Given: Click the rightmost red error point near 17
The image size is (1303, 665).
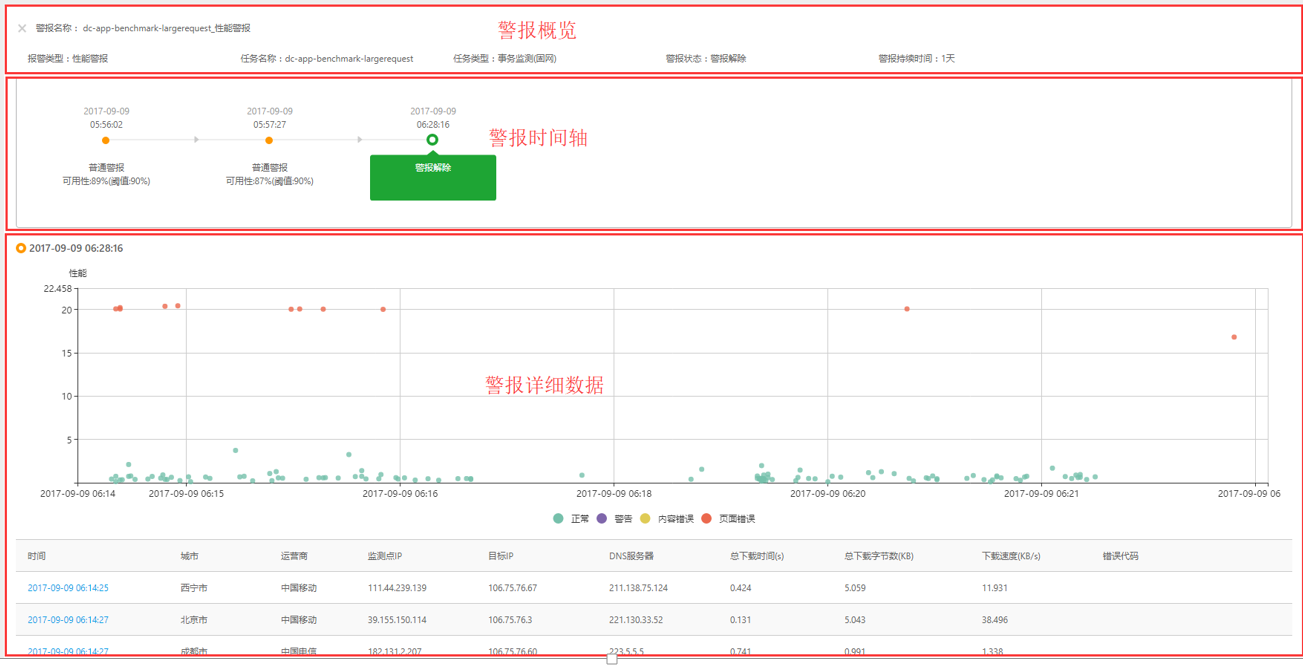Looking at the screenshot, I should pos(1234,337).
